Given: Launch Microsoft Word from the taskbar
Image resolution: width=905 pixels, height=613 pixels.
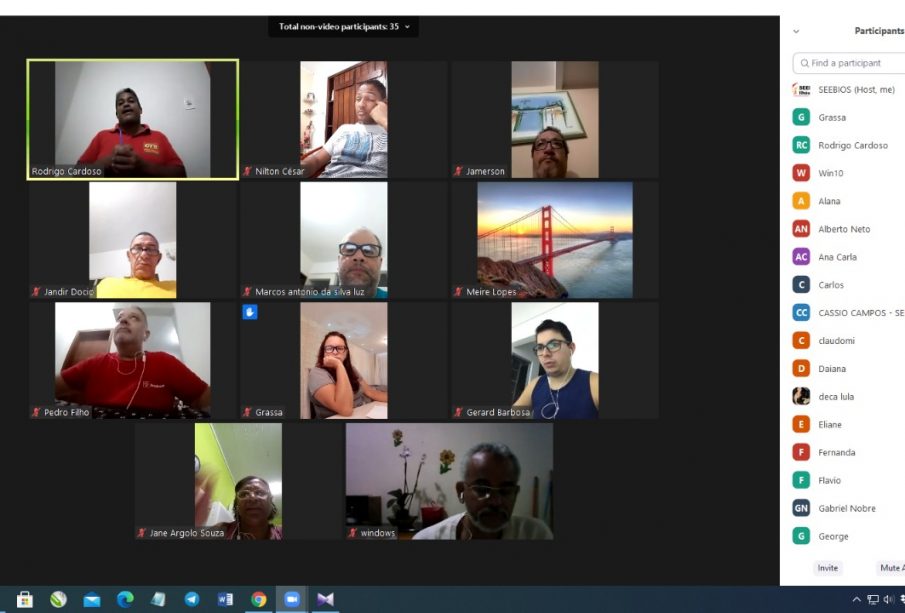Looking at the screenshot, I should [x=225, y=599].
